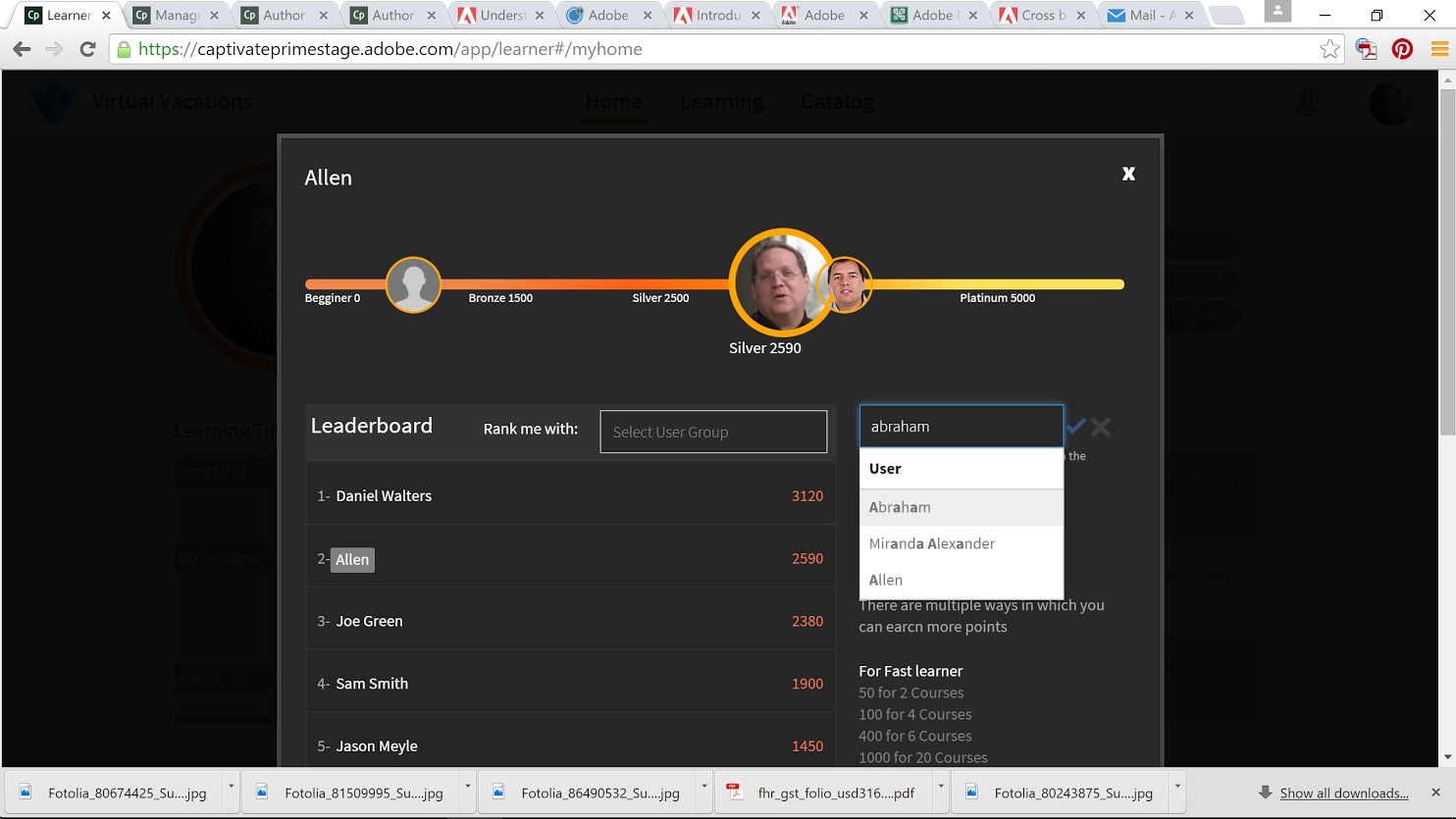1456x819 pixels.
Task: Click Show all downloads link
Action: (x=1343, y=793)
